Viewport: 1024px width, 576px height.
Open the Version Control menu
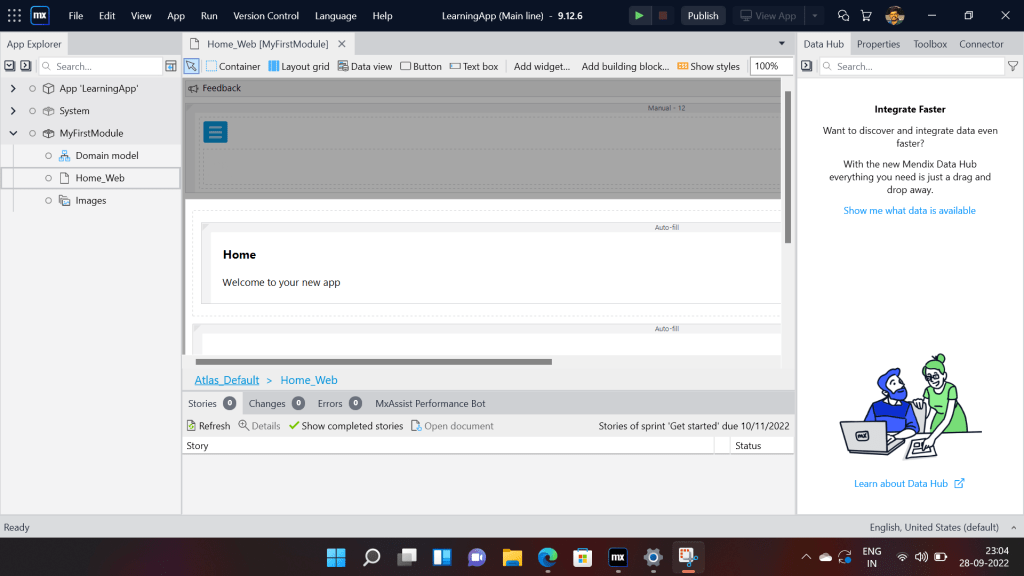click(266, 16)
